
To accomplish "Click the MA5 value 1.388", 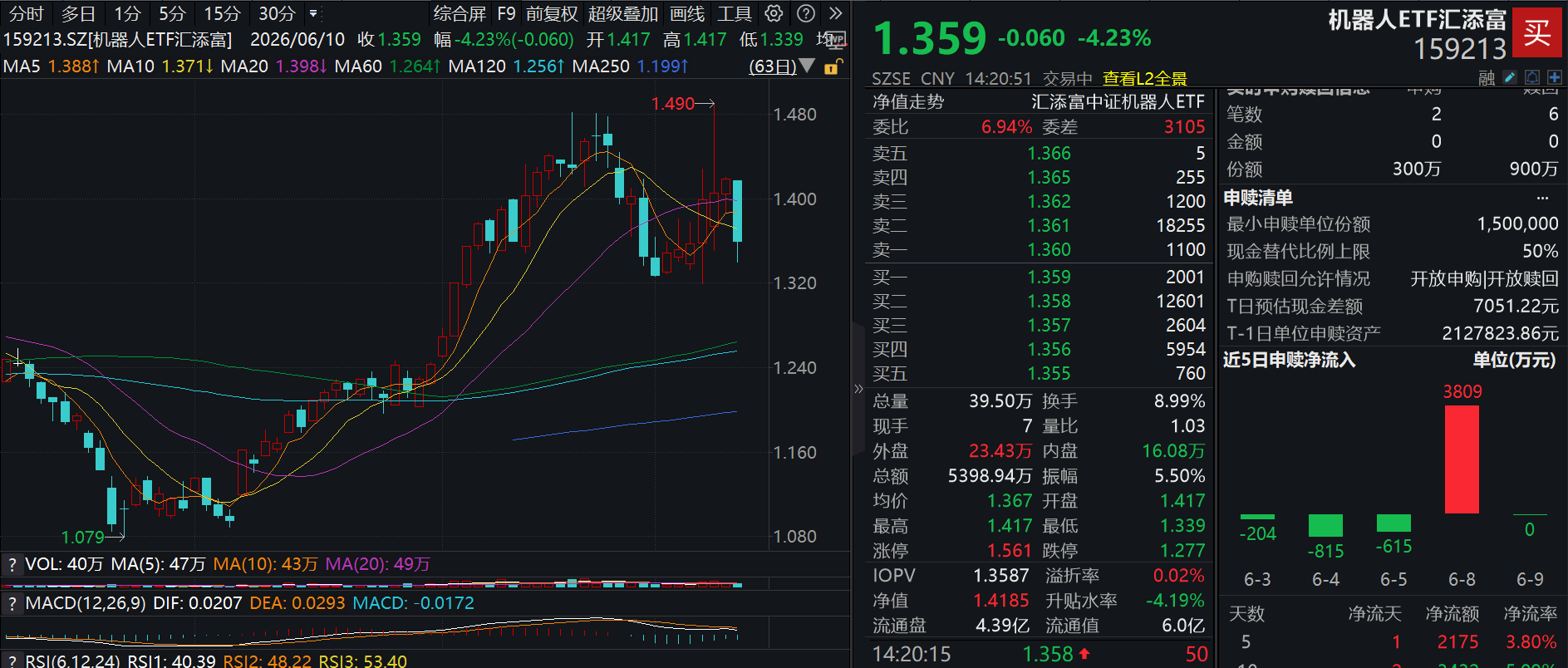I will tap(70, 66).
